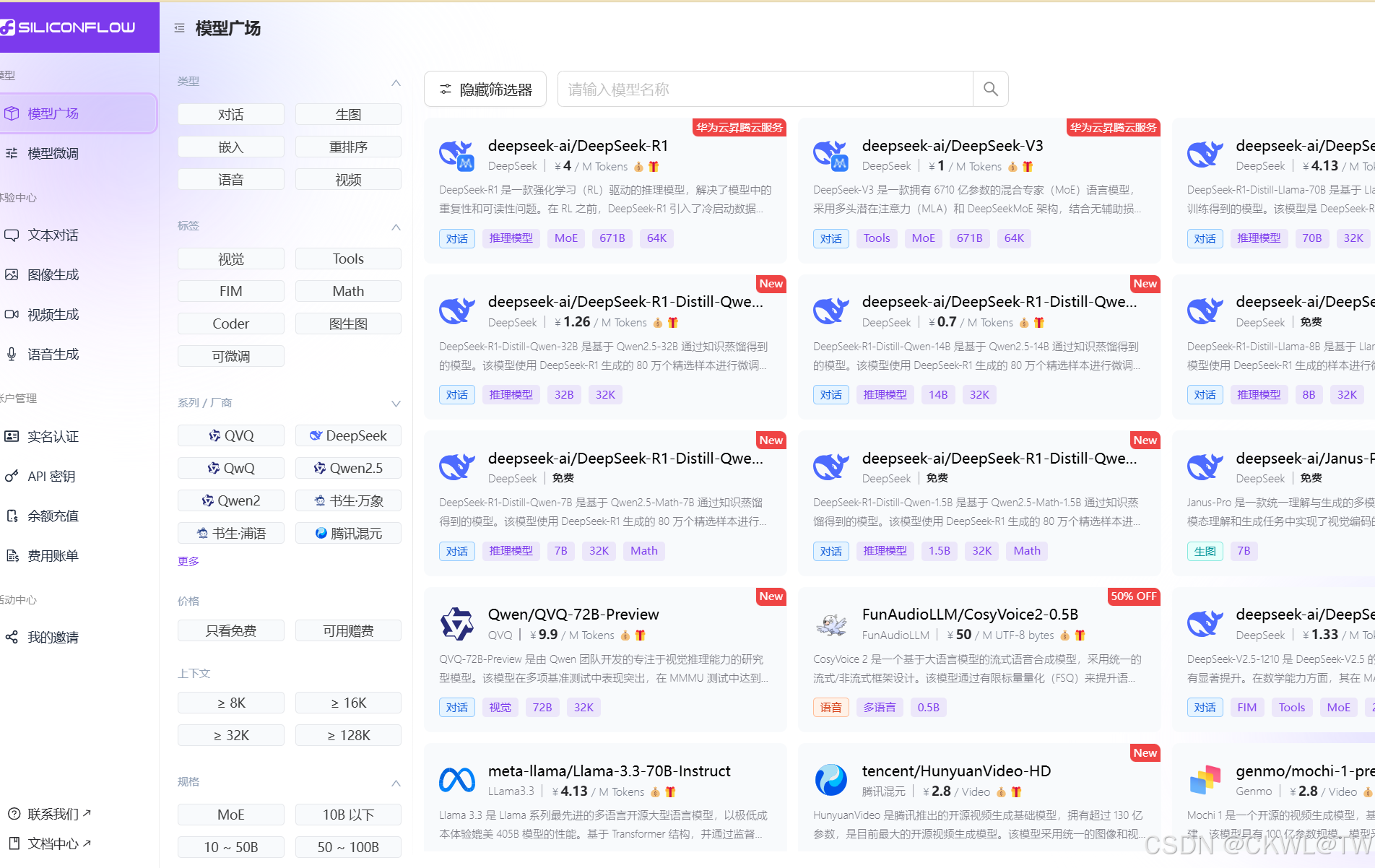Click the 实名认证 ID card icon
The width and height of the screenshot is (1375, 868).
pos(12,436)
